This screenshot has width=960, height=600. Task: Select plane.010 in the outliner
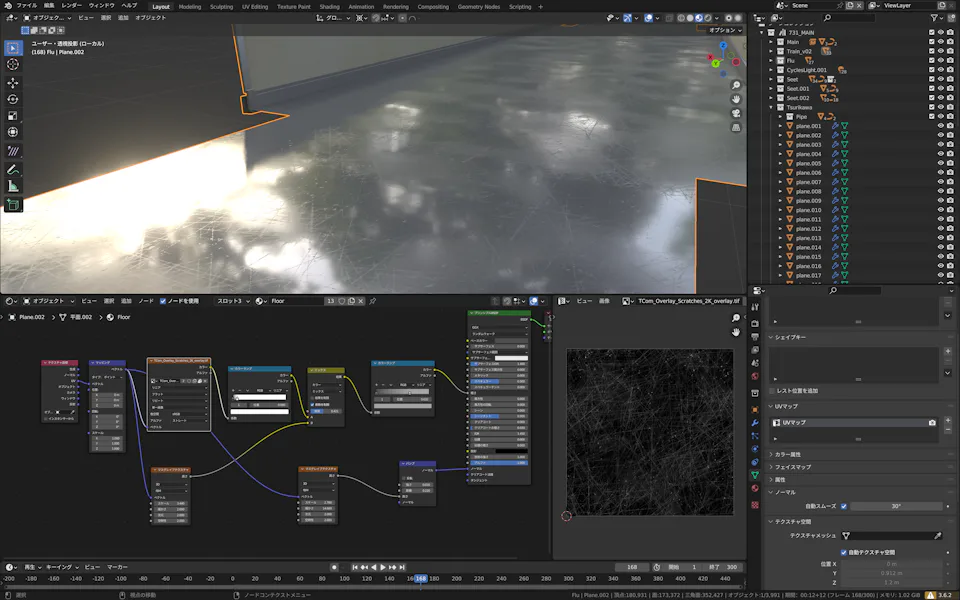point(808,210)
